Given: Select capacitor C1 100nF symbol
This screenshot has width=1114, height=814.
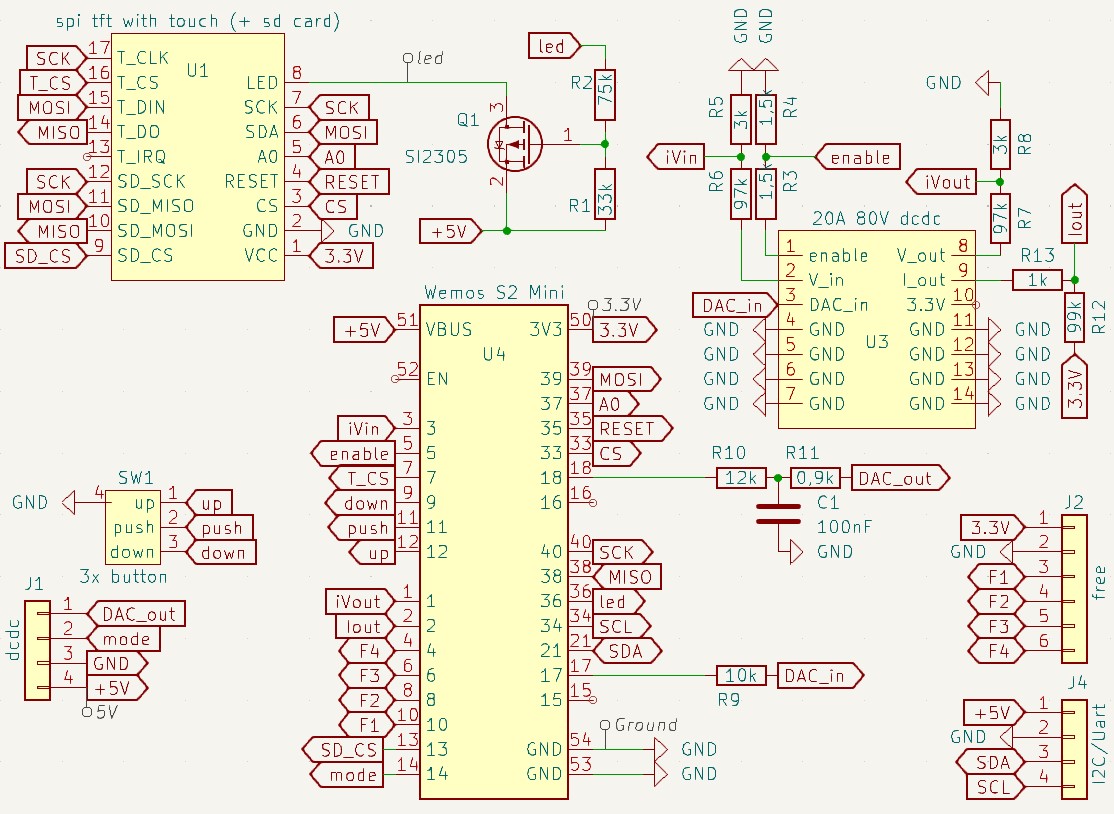Looking at the screenshot, I should [778, 514].
